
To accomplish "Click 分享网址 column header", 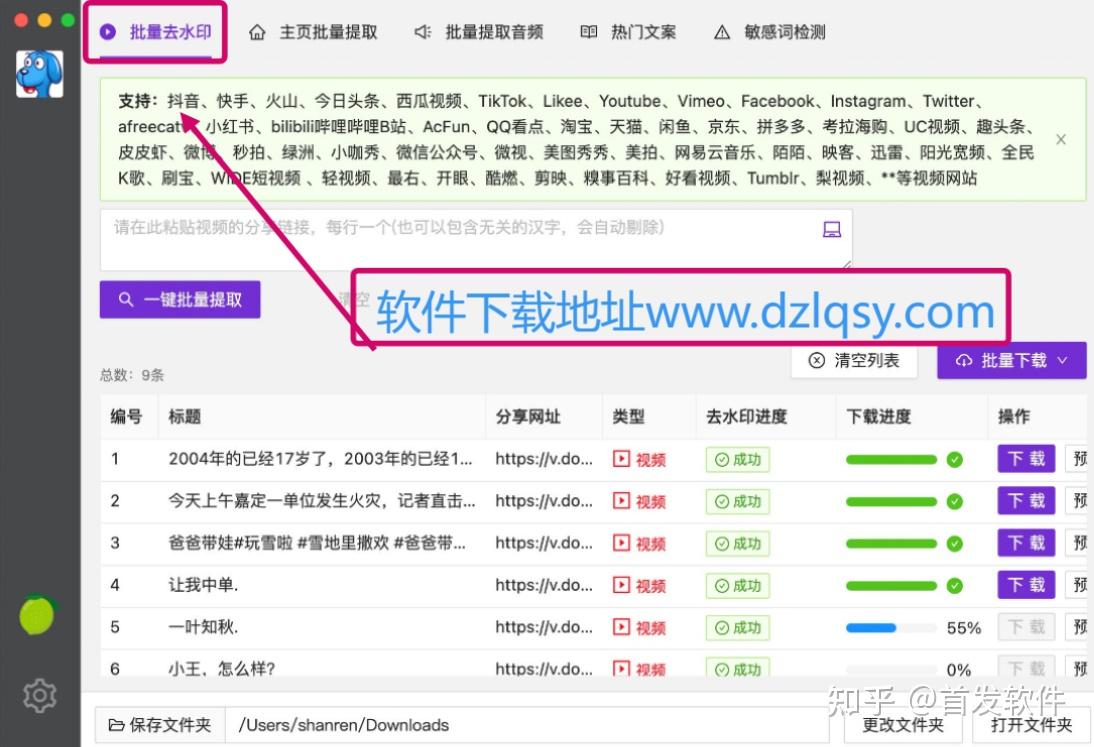I will pyautogui.click(x=528, y=417).
